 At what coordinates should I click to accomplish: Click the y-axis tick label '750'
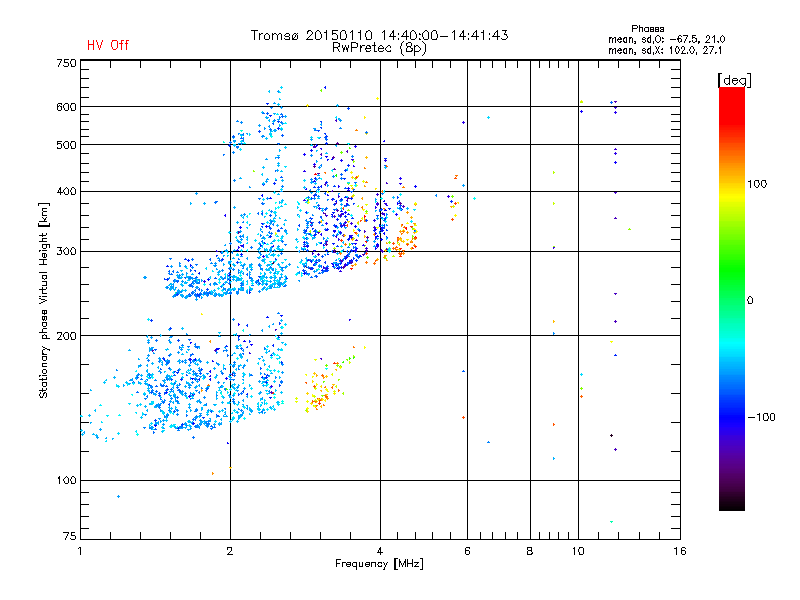click(x=66, y=63)
